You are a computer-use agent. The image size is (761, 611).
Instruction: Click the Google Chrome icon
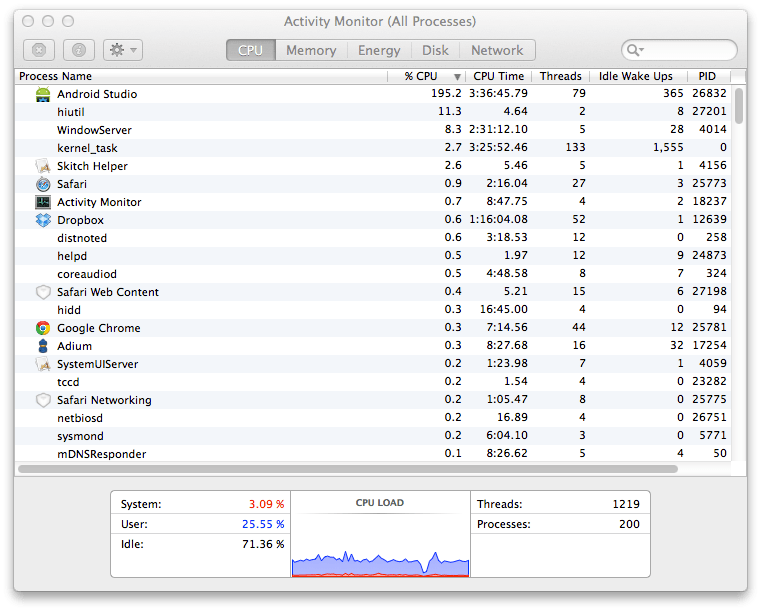[x=43, y=328]
